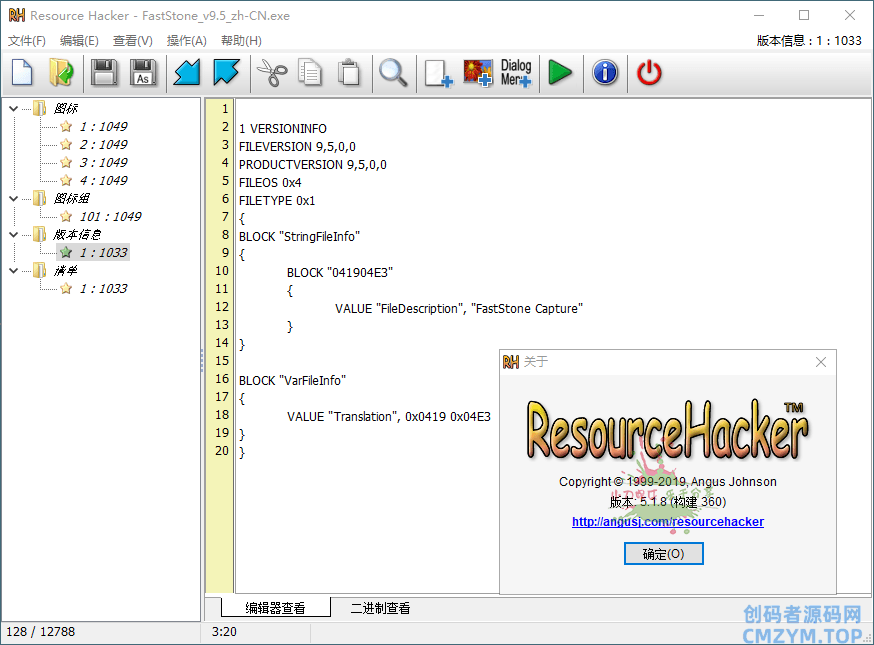
Task: Click the Add Image Resource icon
Action: (x=477, y=73)
